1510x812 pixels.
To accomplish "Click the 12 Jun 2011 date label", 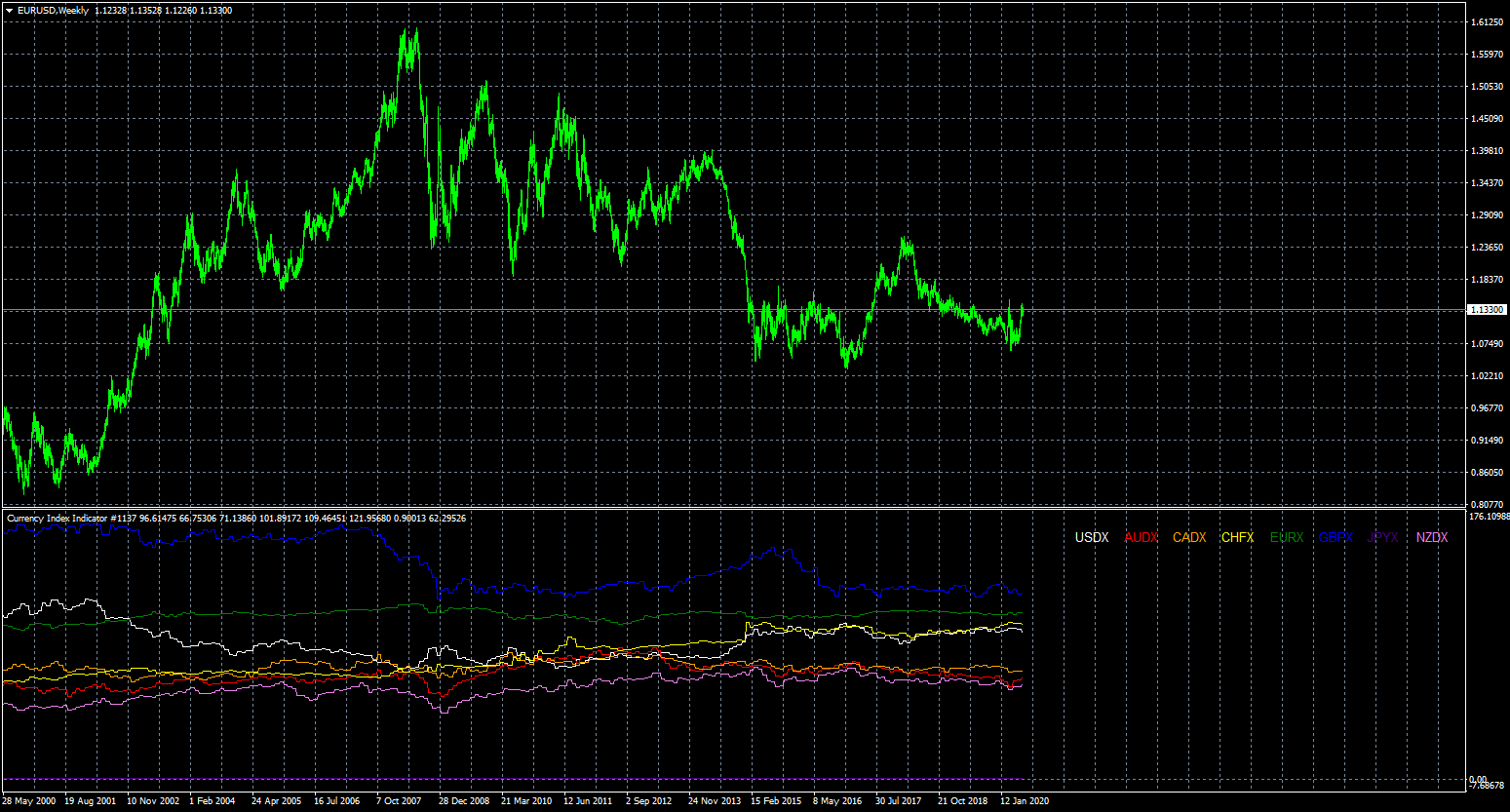I will pos(588,801).
